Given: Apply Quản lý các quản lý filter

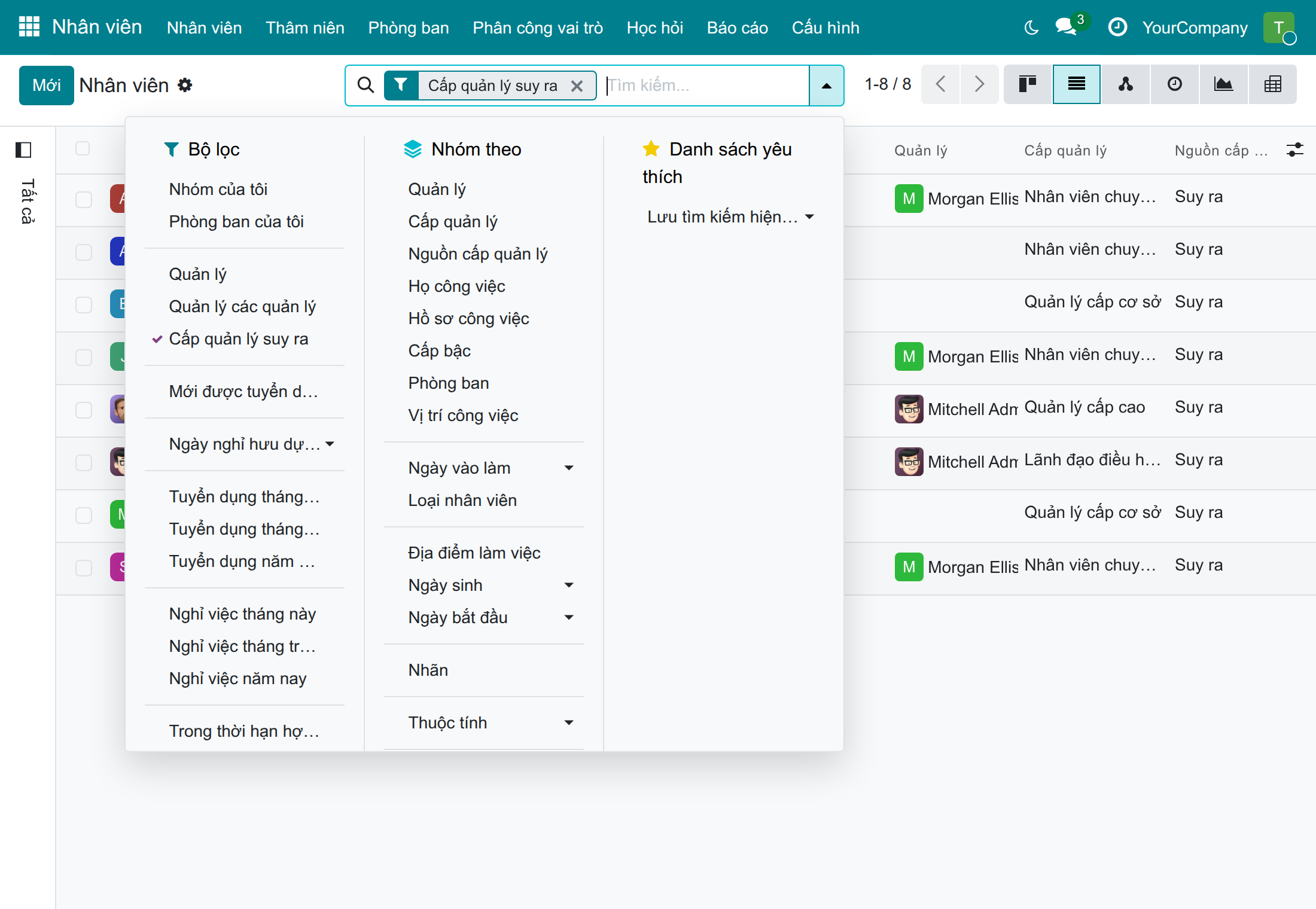Looking at the screenshot, I should pos(242,307).
